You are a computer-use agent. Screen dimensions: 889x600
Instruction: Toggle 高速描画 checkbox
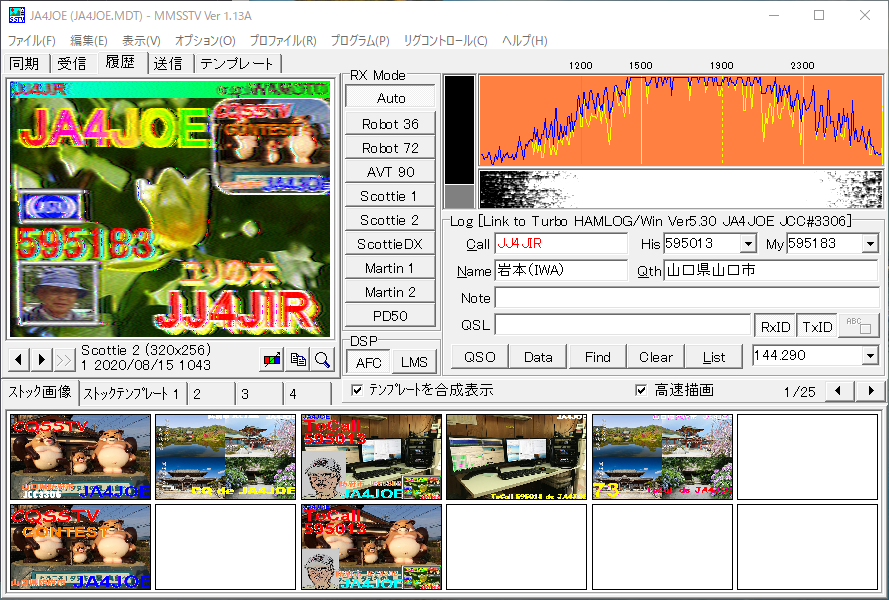tap(641, 390)
